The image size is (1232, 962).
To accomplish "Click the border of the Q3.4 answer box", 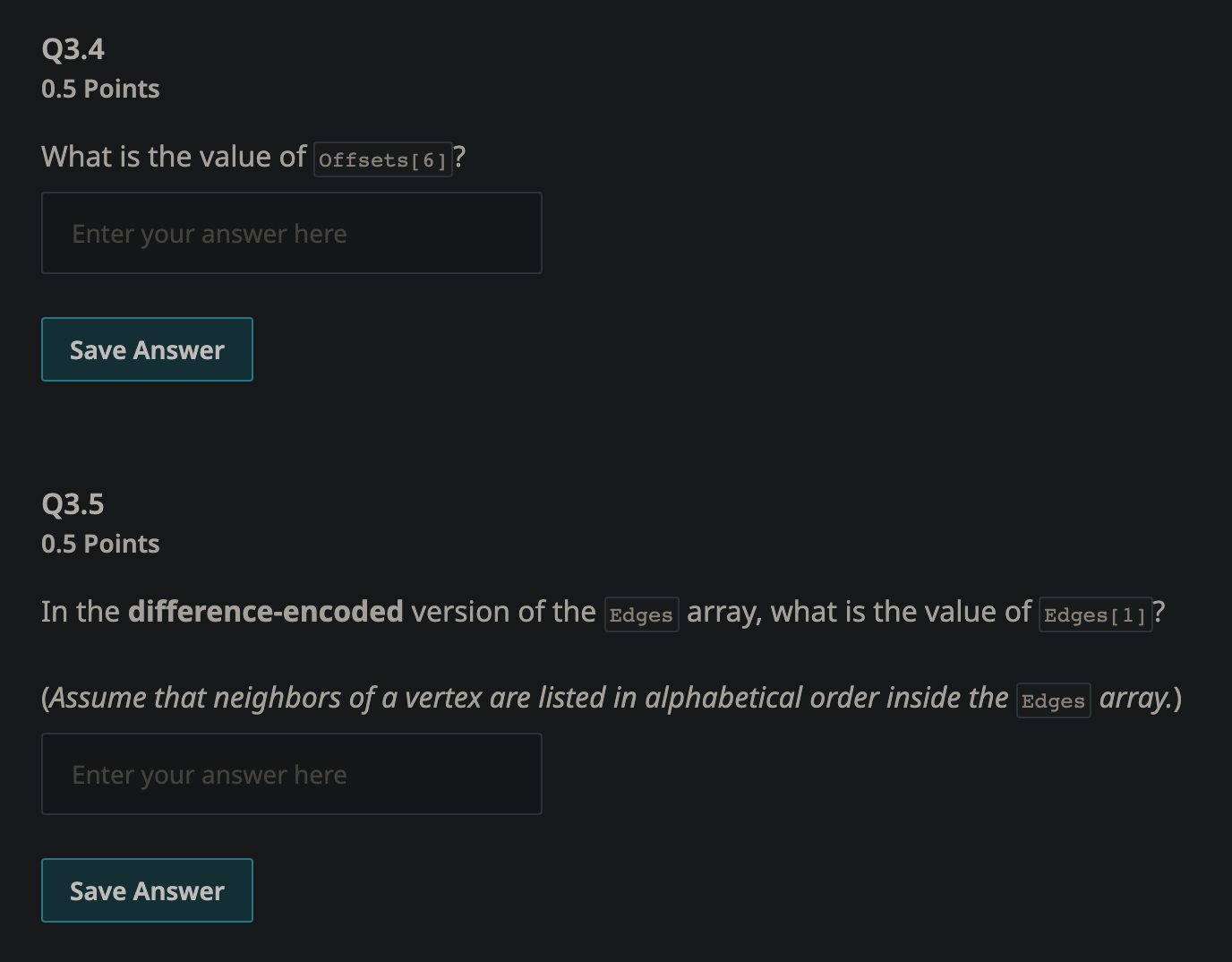I will click(292, 193).
